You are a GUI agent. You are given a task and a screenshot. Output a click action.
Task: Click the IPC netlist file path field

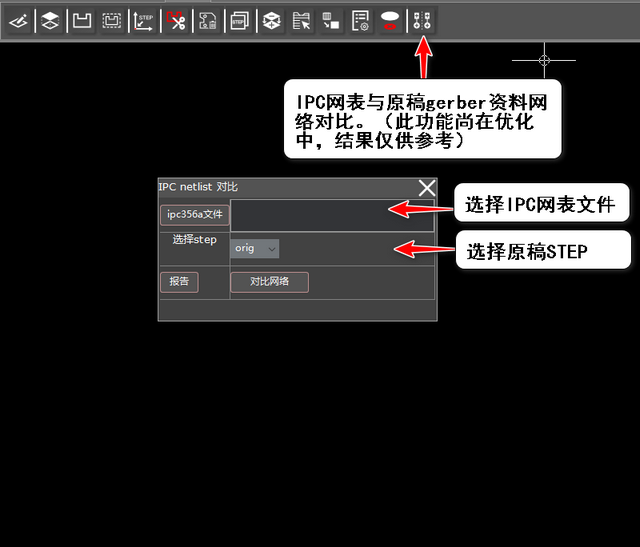click(x=332, y=216)
